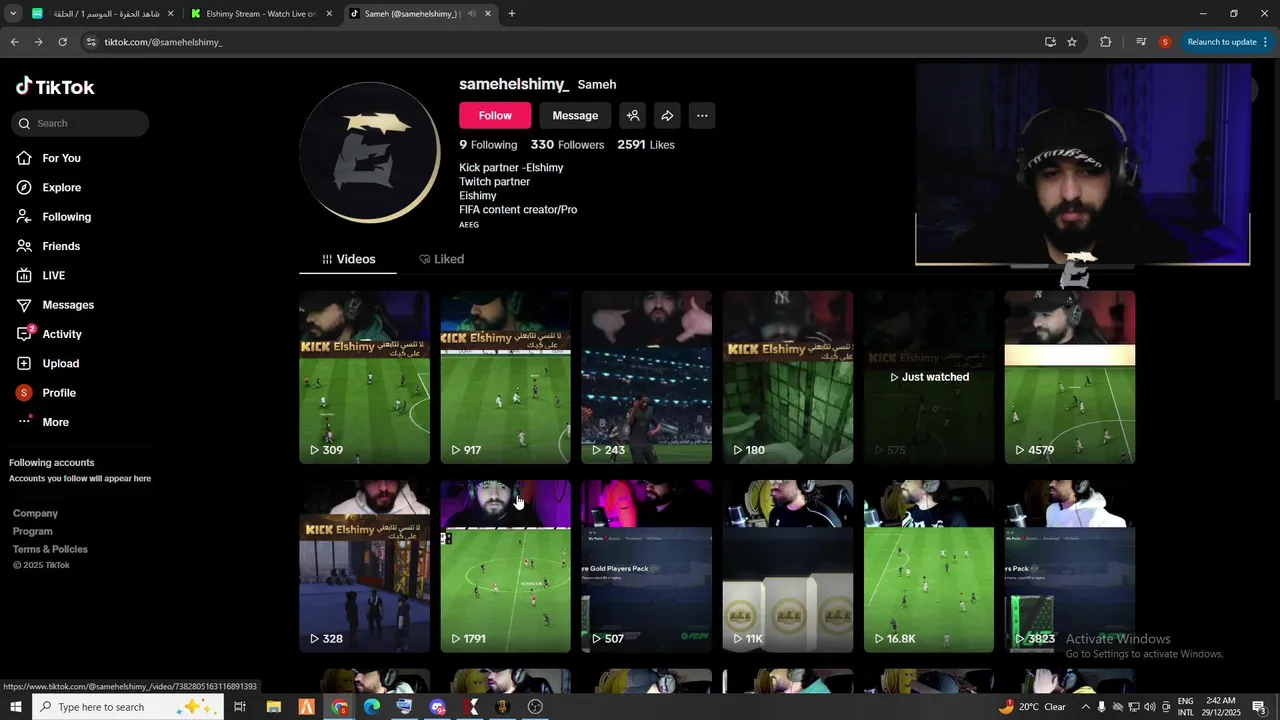The image size is (1280, 720).
Task: Open Microsoft Edge from the taskbar
Action: [372, 707]
